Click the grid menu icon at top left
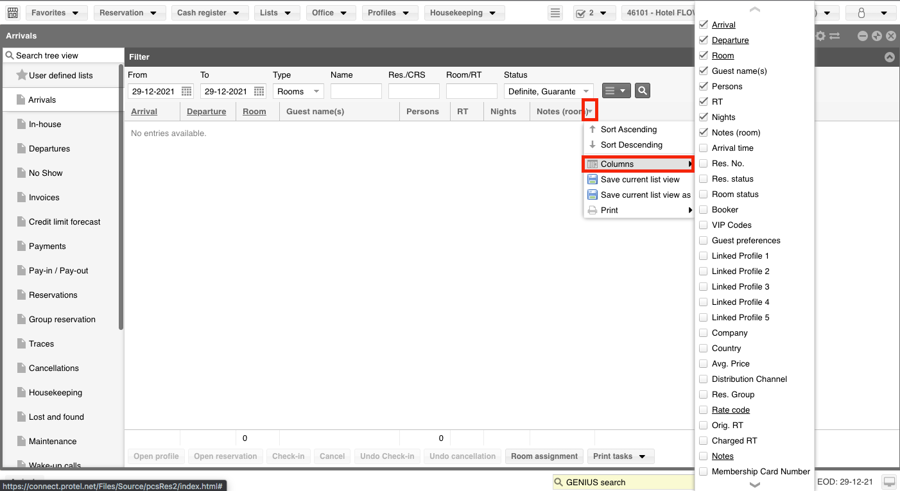 point(12,13)
